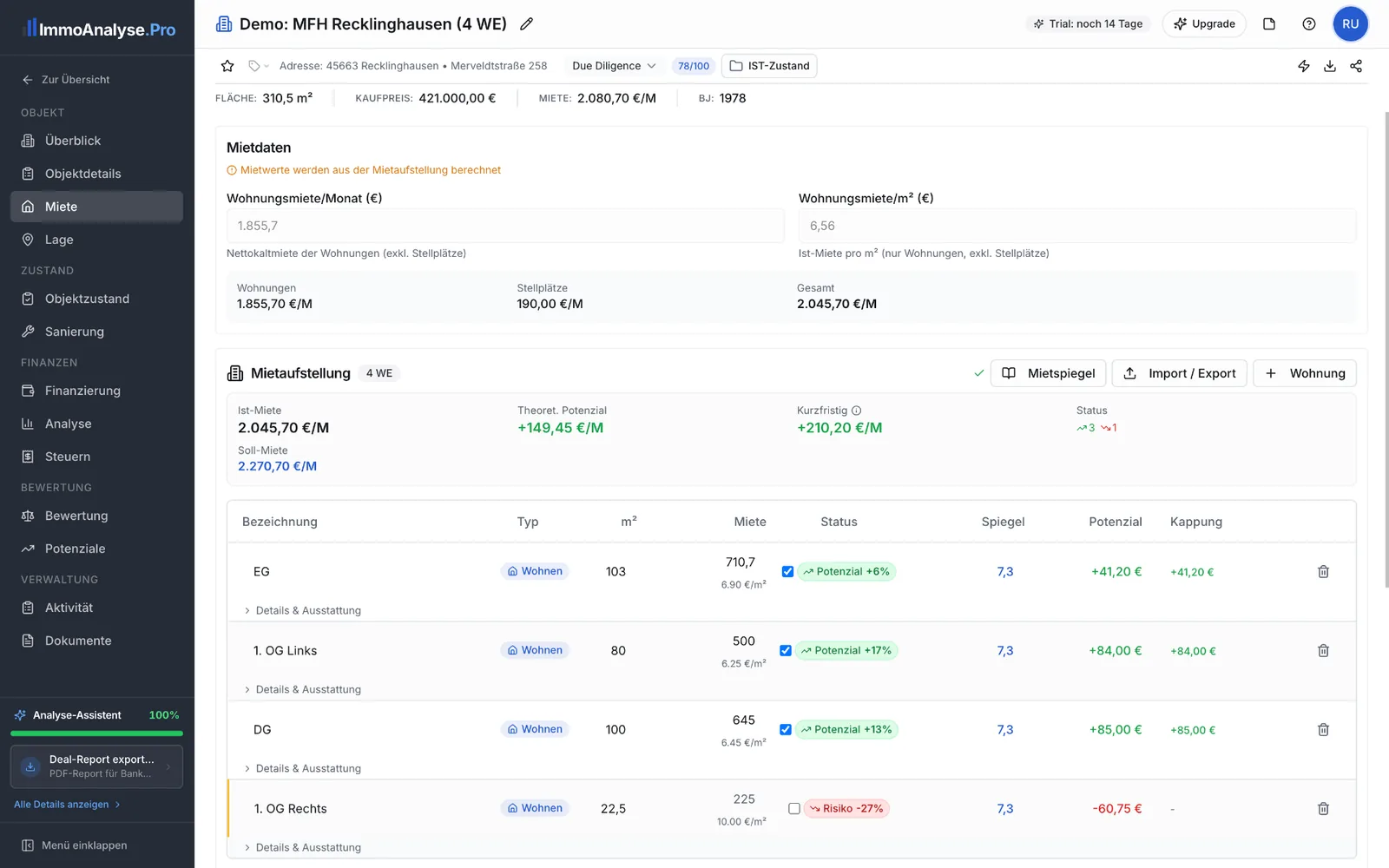Click the pencil icon to edit project title
The image size is (1389, 868).
(526, 24)
